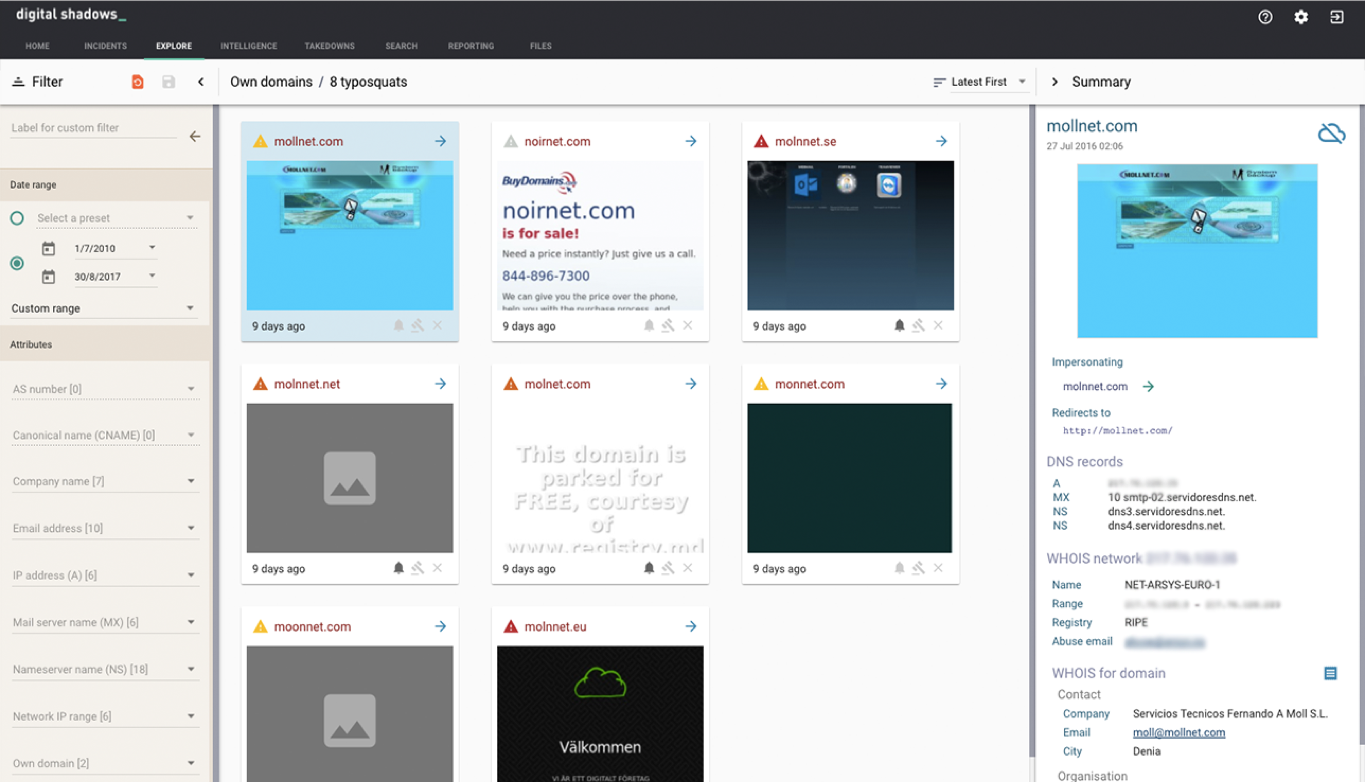
Task: Reset filter using orange refresh icon
Action: click(x=138, y=82)
